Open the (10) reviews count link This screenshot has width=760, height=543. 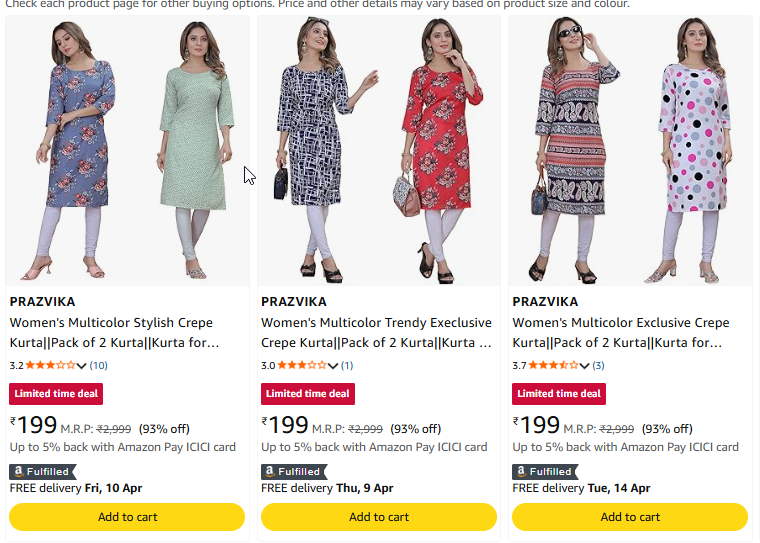coord(99,366)
